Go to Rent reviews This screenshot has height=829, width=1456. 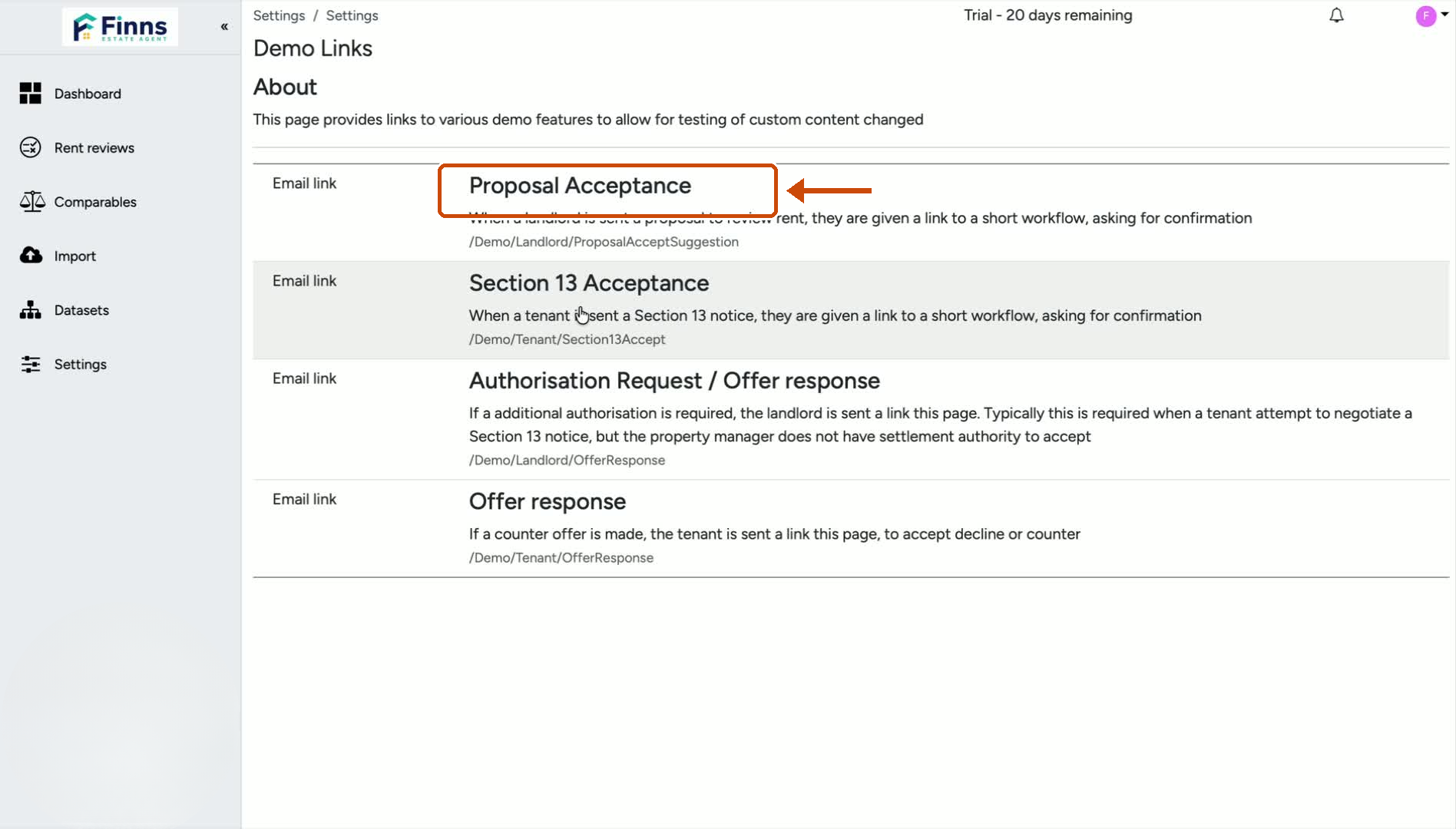click(94, 147)
